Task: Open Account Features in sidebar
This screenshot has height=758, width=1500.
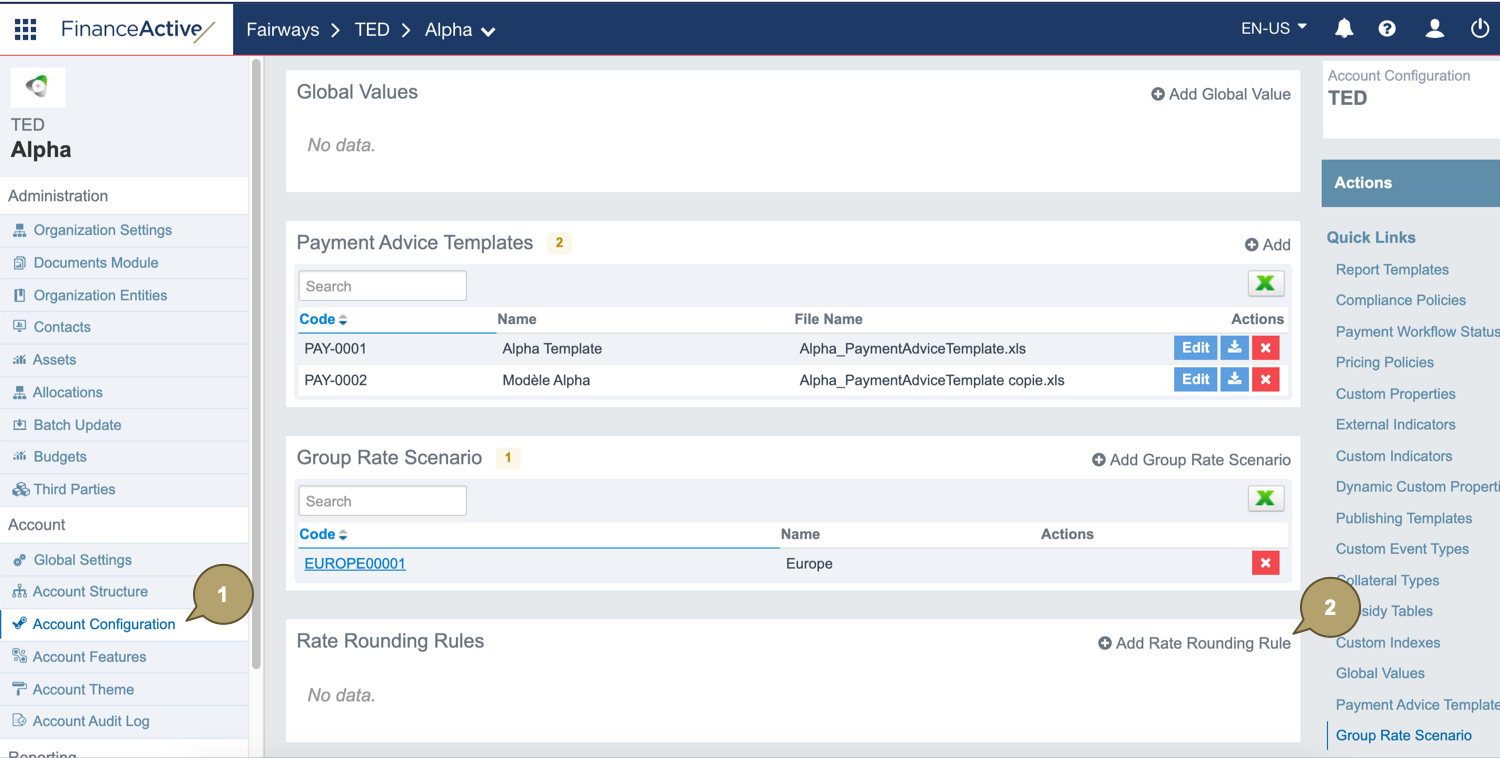Action: pos(89,657)
